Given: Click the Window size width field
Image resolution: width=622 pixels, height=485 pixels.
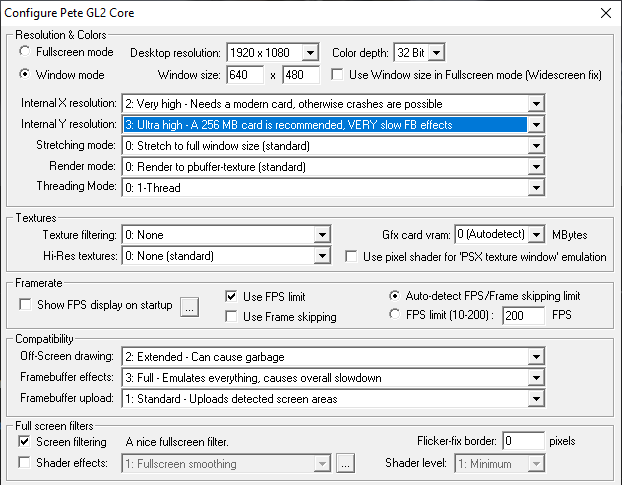Looking at the screenshot, I should [x=245, y=75].
